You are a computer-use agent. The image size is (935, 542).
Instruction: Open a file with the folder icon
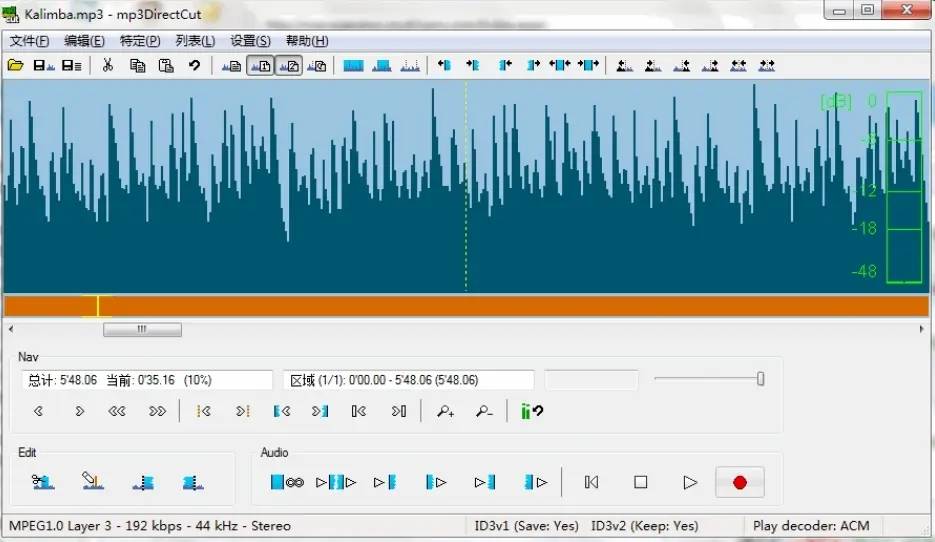point(16,65)
